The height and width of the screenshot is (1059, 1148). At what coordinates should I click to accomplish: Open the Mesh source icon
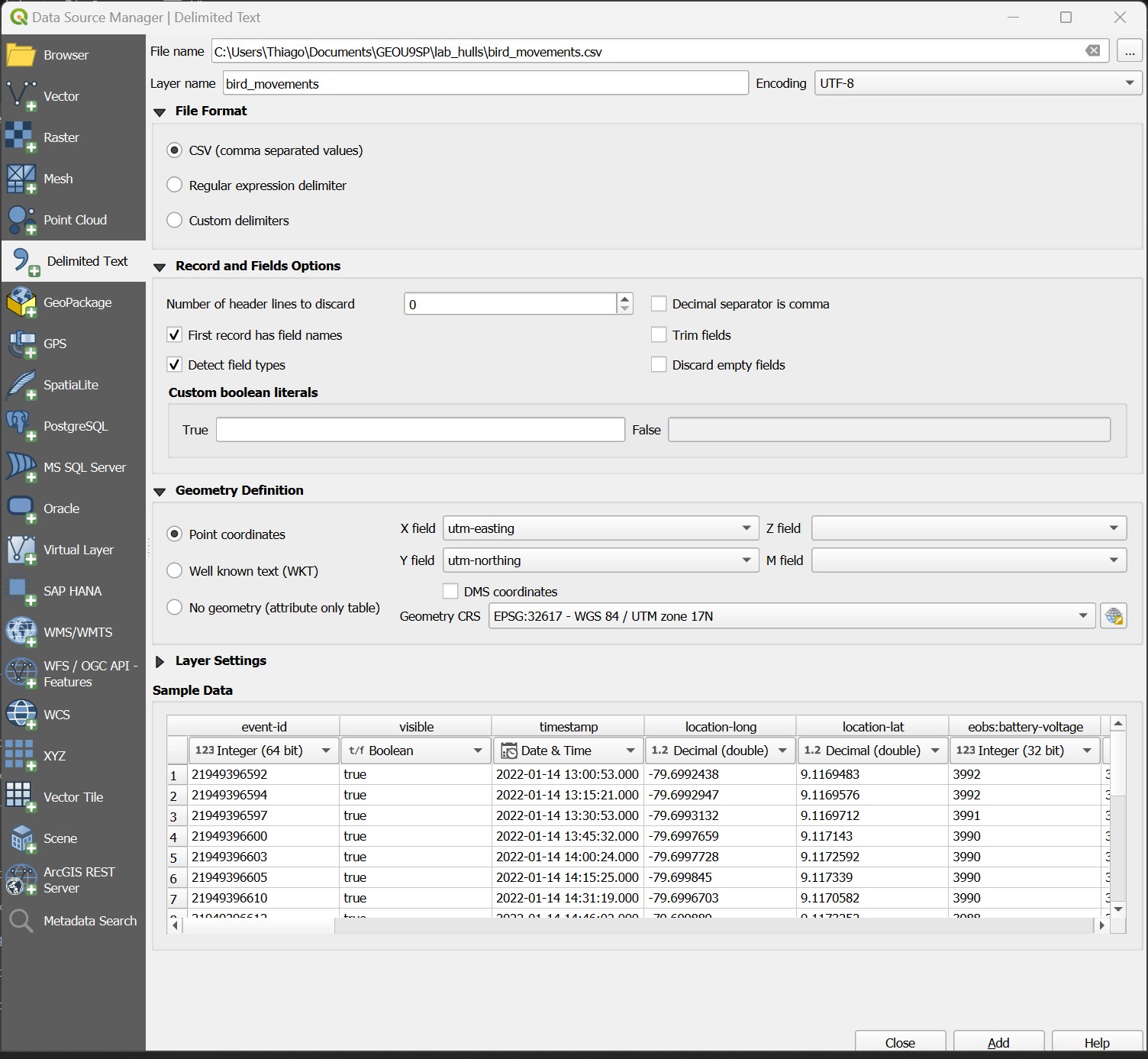pos(21,179)
